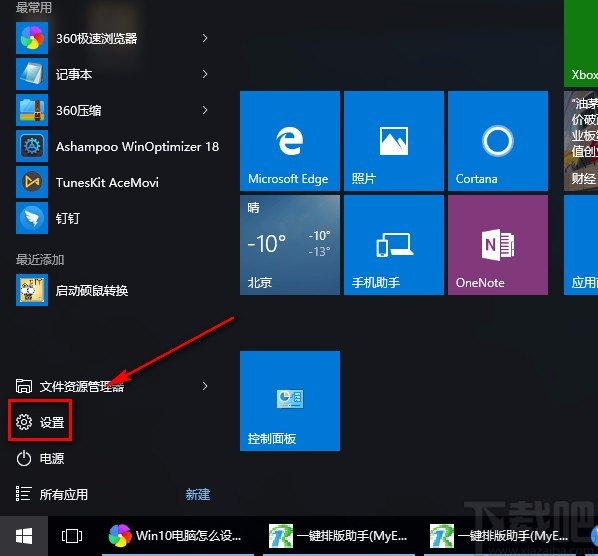Image resolution: width=598 pixels, height=556 pixels.
Task: Show 所有应用 all apps list
Action: 52,494
